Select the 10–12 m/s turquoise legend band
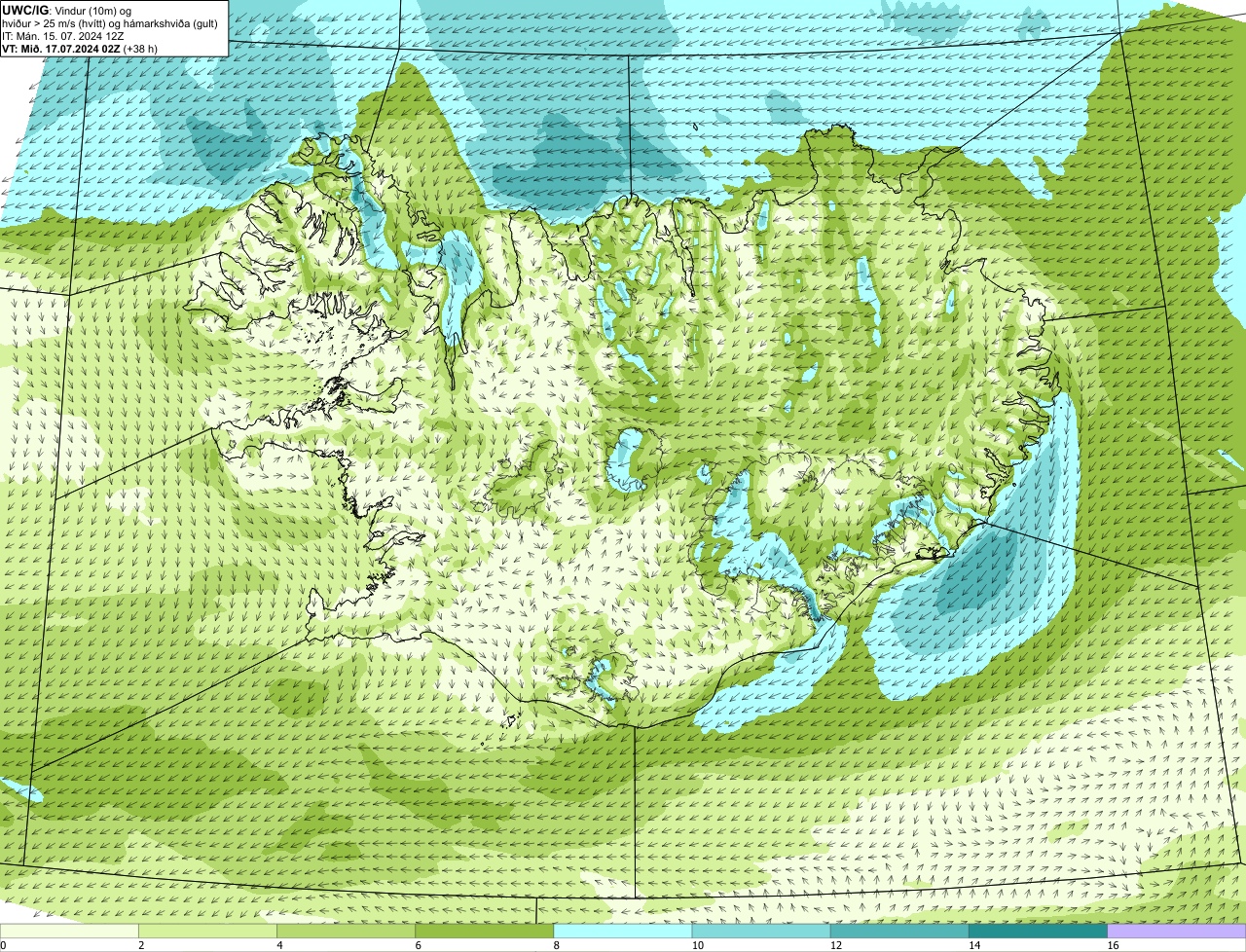This screenshot has height=952, width=1246. coord(761,931)
